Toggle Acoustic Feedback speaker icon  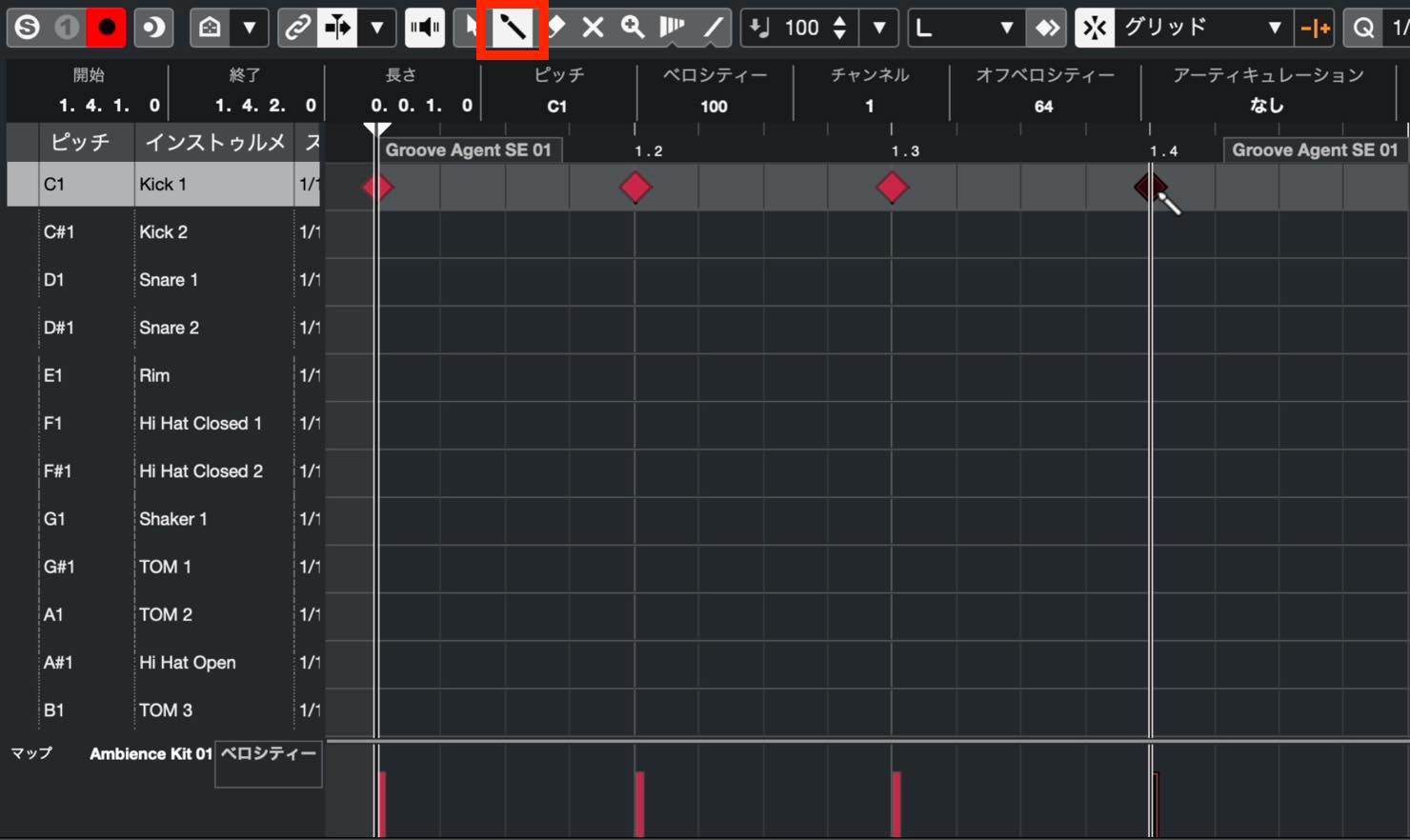[425, 28]
